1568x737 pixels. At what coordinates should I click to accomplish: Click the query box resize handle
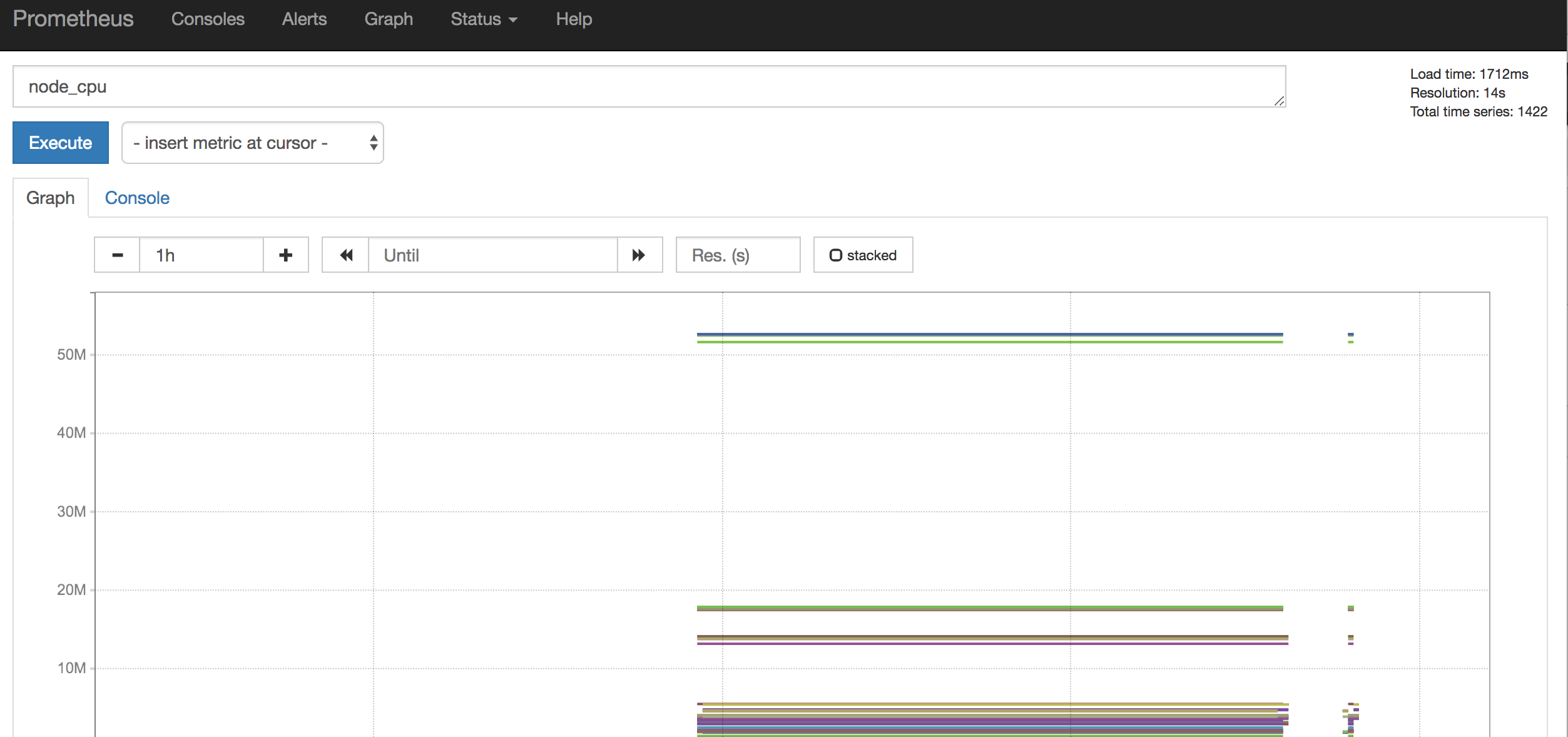click(x=1279, y=101)
